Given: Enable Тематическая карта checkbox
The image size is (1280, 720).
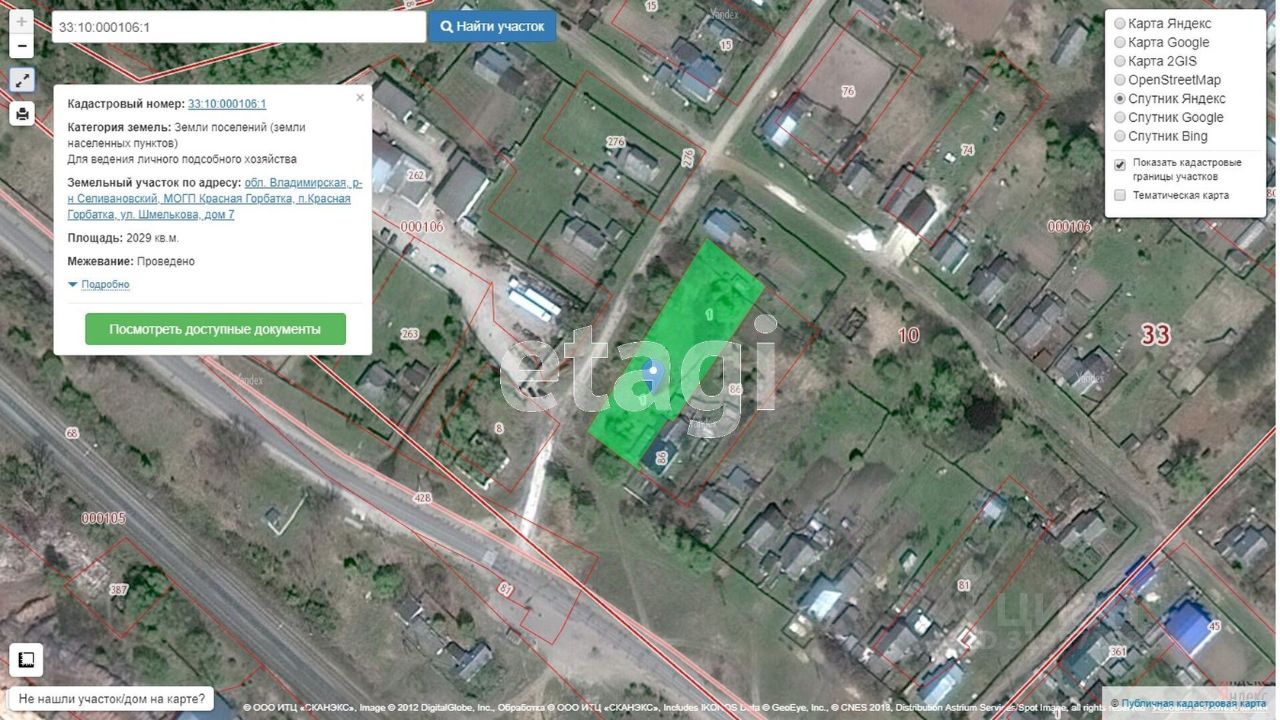Looking at the screenshot, I should click(1120, 196).
